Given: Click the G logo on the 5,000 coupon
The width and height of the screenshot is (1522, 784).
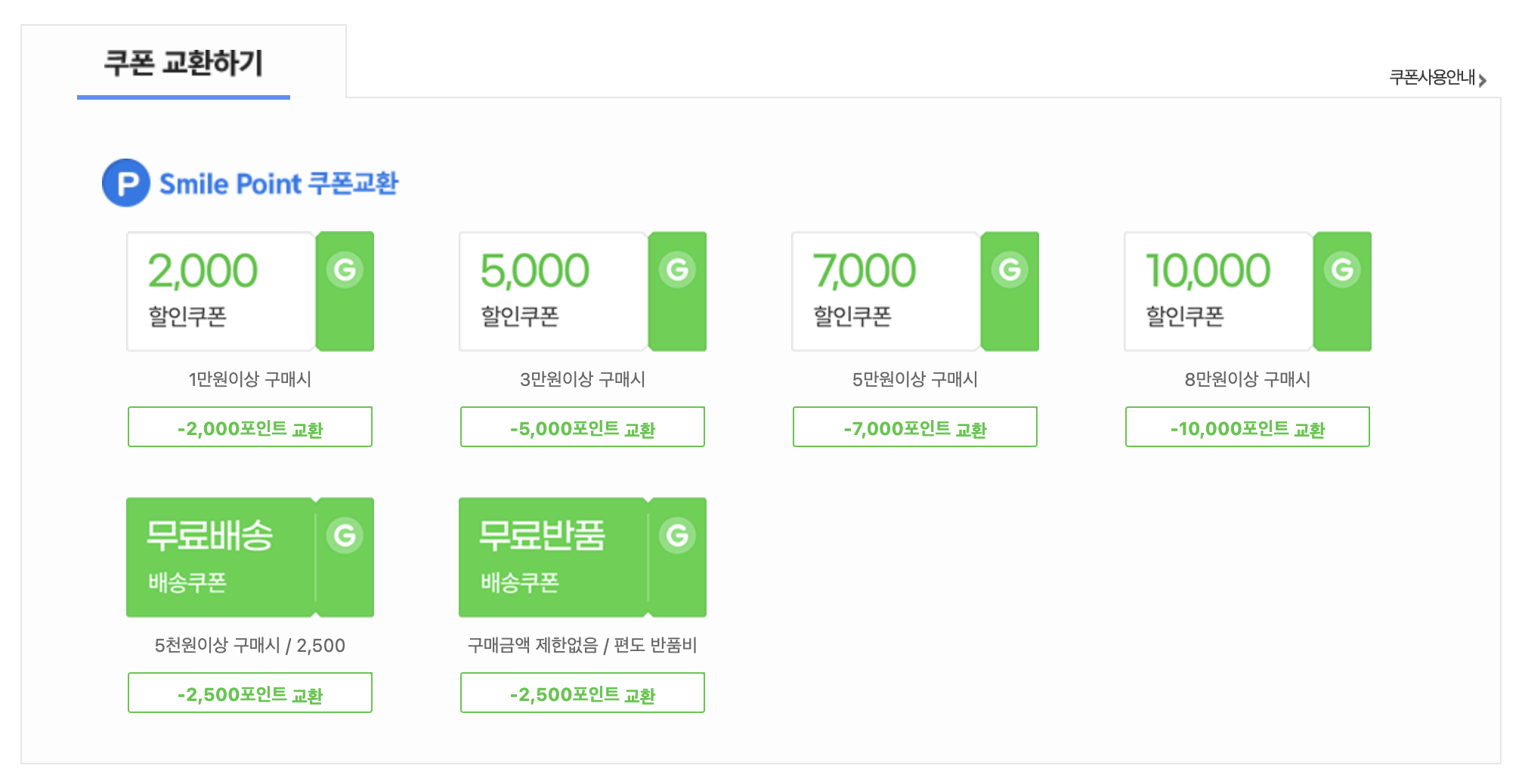Looking at the screenshot, I should 677,270.
